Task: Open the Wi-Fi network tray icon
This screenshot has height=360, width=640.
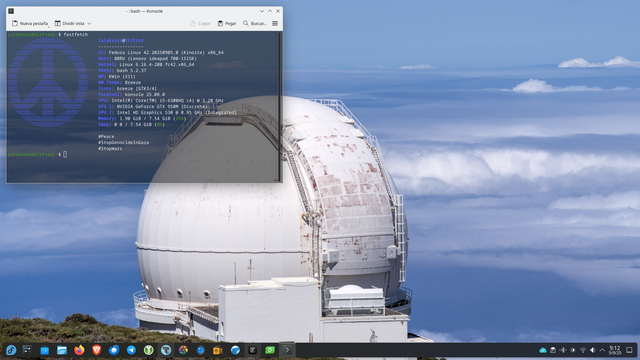Action: (583, 350)
